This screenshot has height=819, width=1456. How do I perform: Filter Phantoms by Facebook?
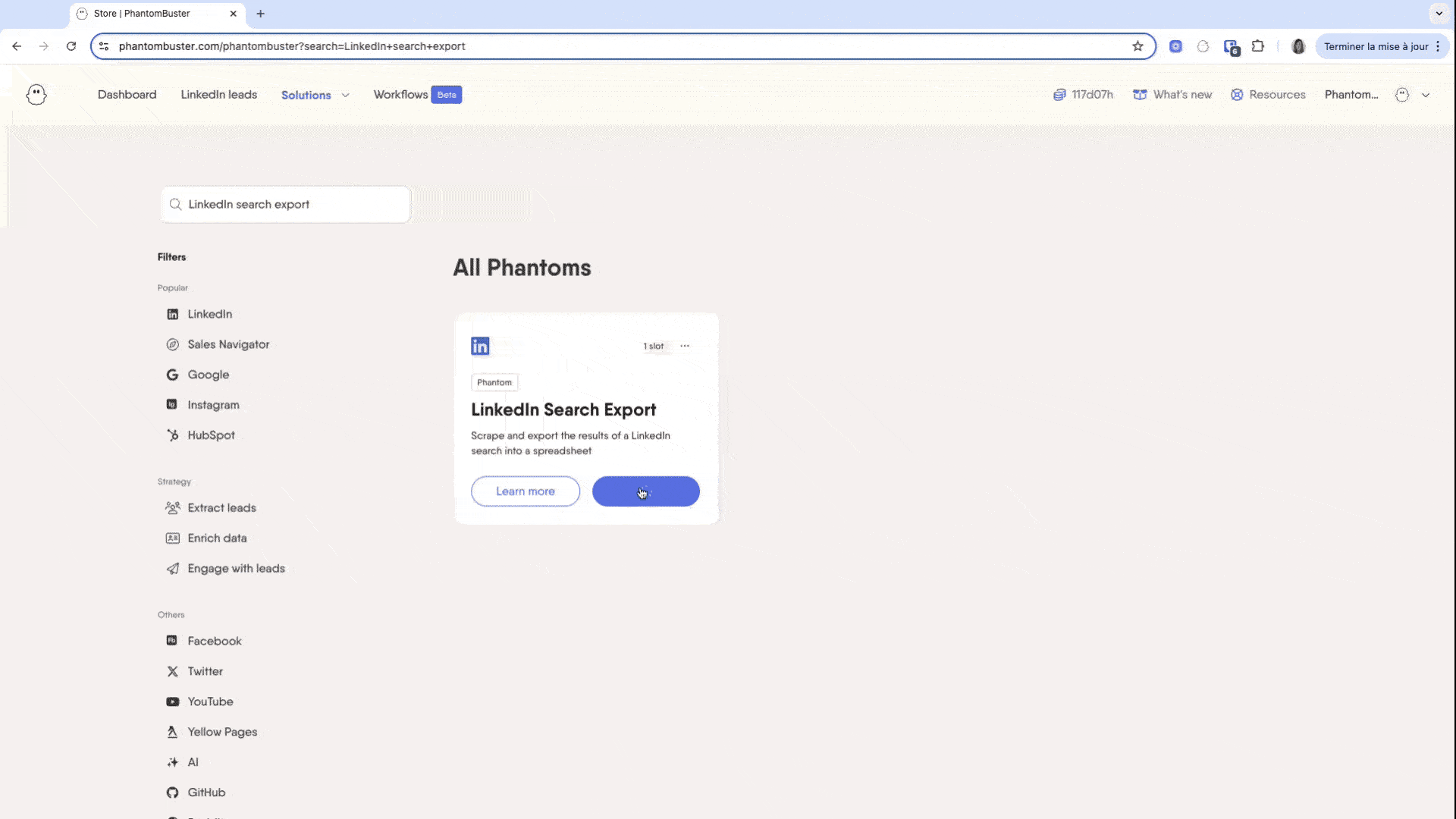tap(203, 641)
